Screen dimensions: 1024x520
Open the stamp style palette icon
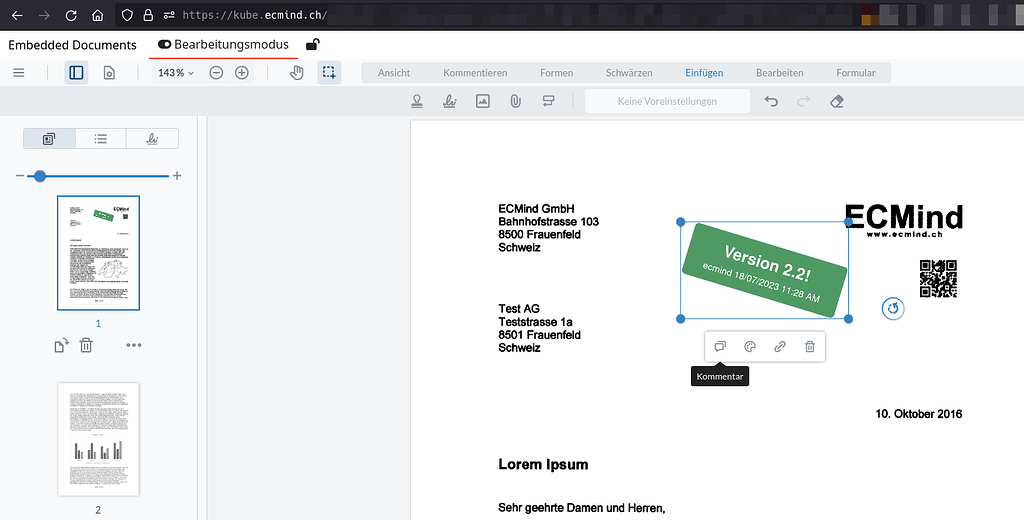click(750, 346)
